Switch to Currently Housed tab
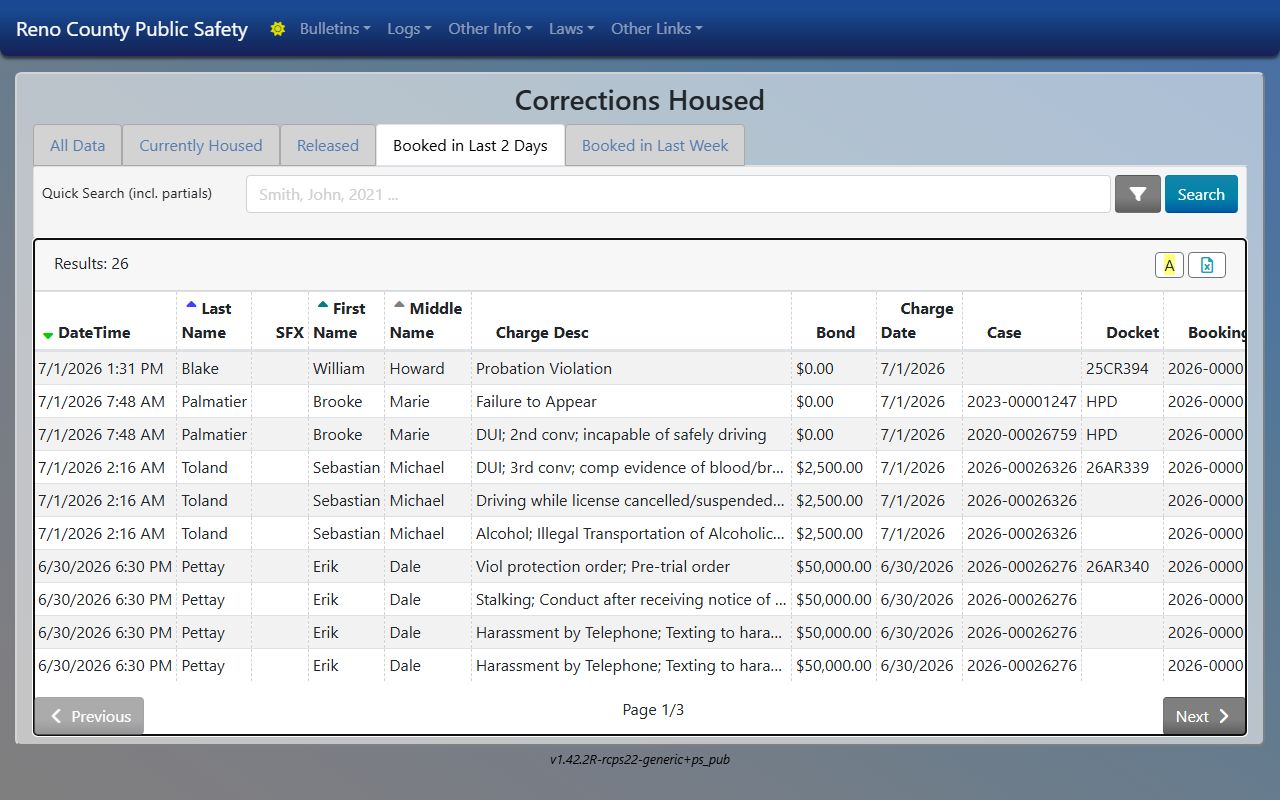Screen dimensions: 1280x800 [x=201, y=145]
